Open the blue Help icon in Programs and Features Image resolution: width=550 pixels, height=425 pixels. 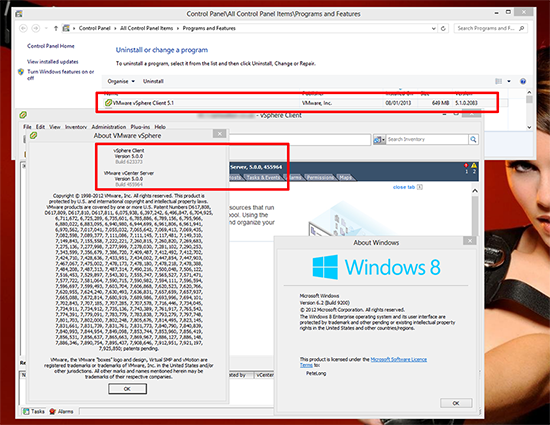coord(523,81)
